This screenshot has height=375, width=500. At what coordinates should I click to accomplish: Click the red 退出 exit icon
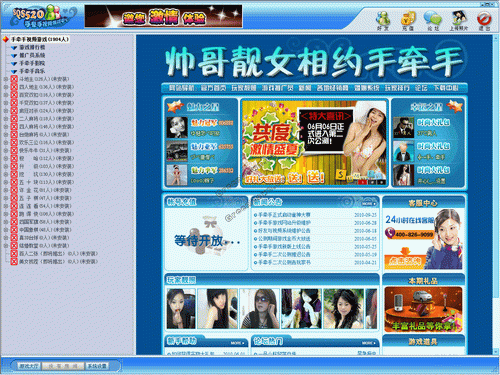[484, 20]
